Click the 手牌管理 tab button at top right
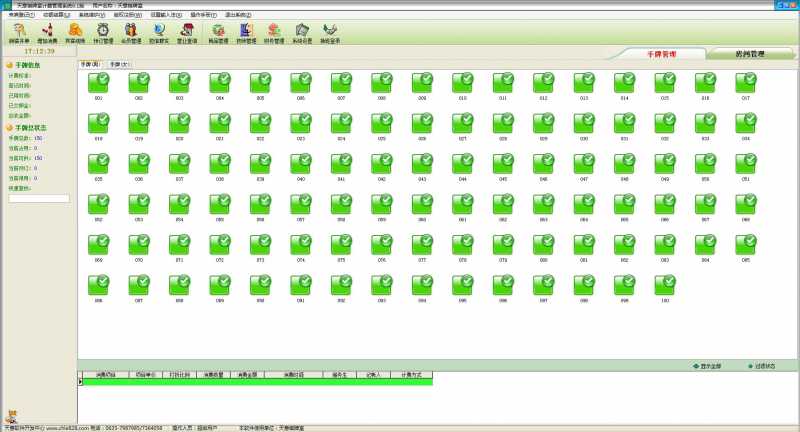 (x=661, y=54)
